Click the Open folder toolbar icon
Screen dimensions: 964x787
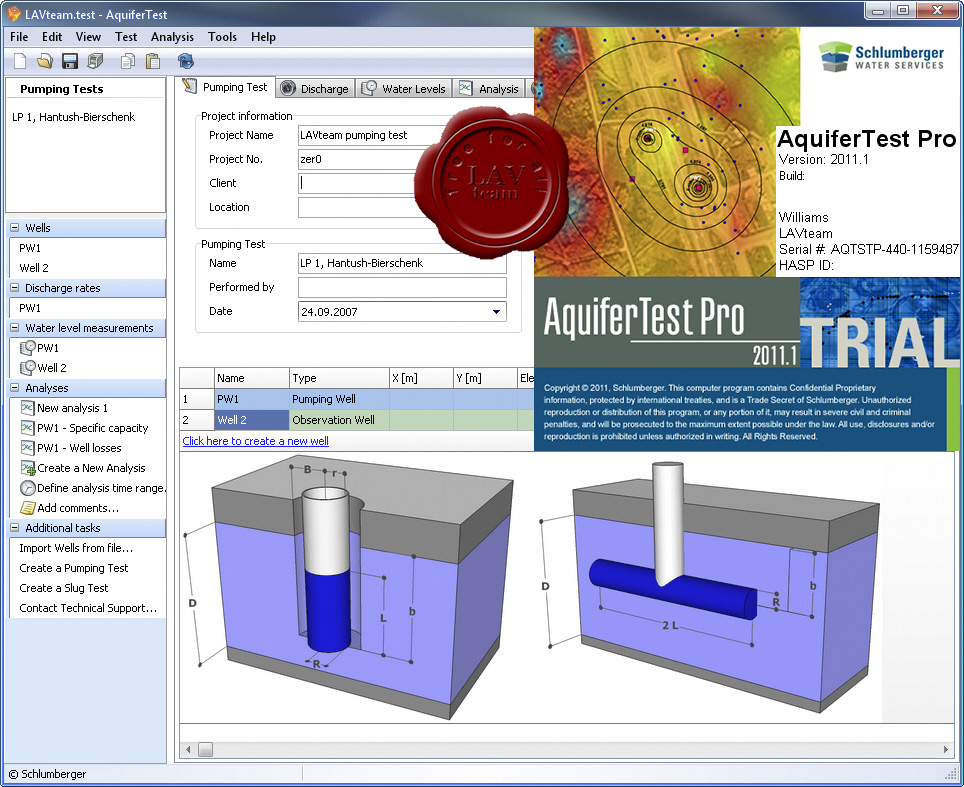44,61
